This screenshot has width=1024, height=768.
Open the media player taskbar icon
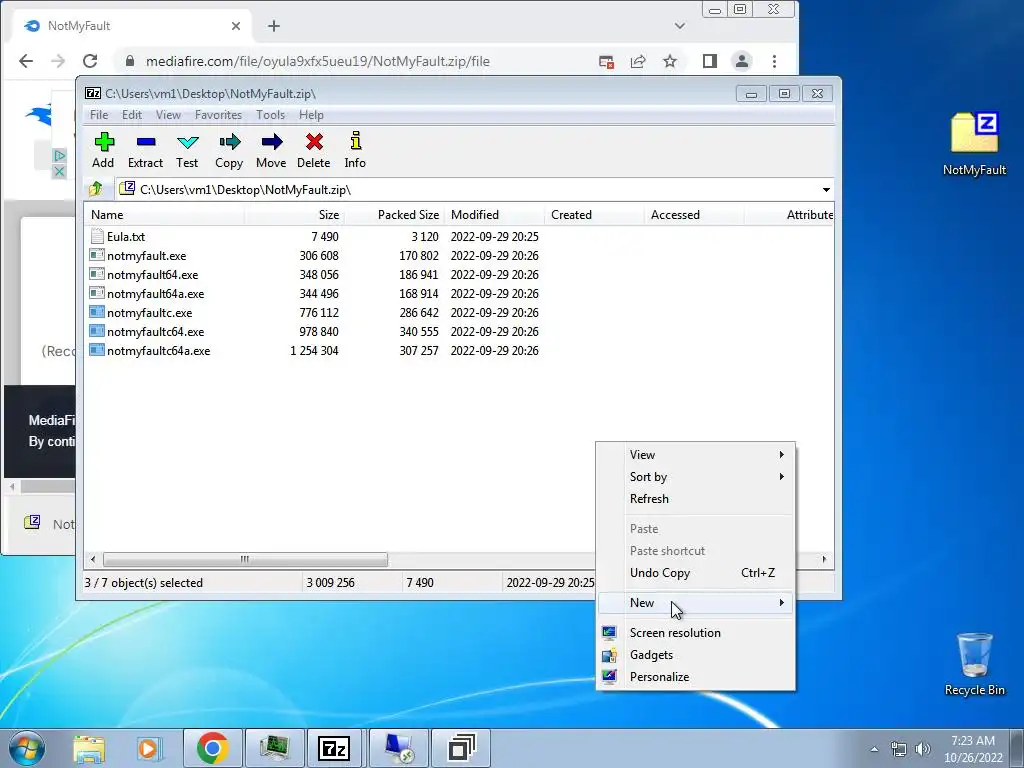pos(150,748)
